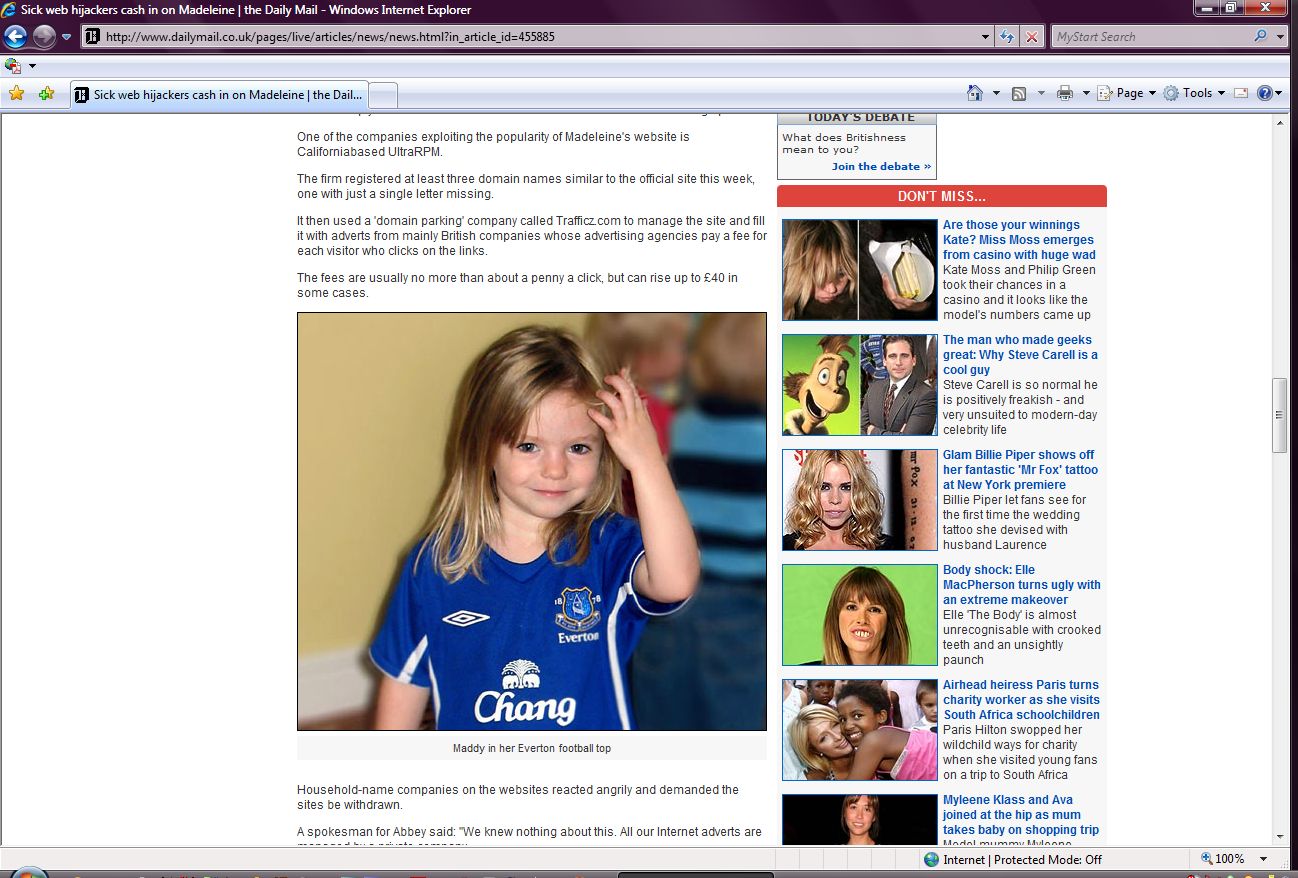Expand the address bar history dropdown
The image size is (1298, 878).
coord(986,37)
